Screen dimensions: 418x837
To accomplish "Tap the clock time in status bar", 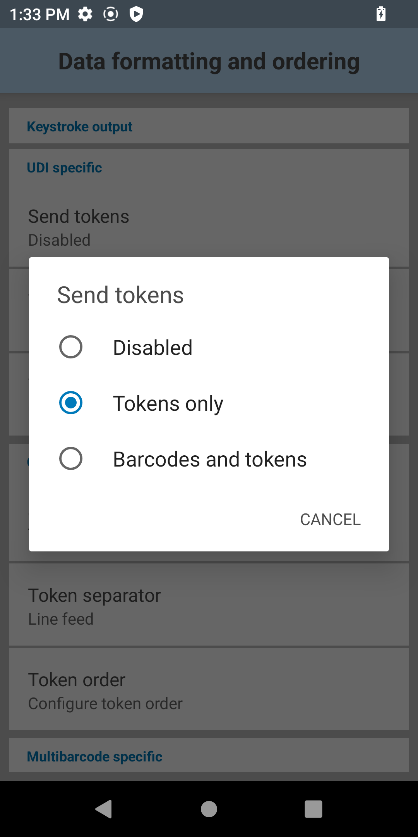I will coord(40,14).
